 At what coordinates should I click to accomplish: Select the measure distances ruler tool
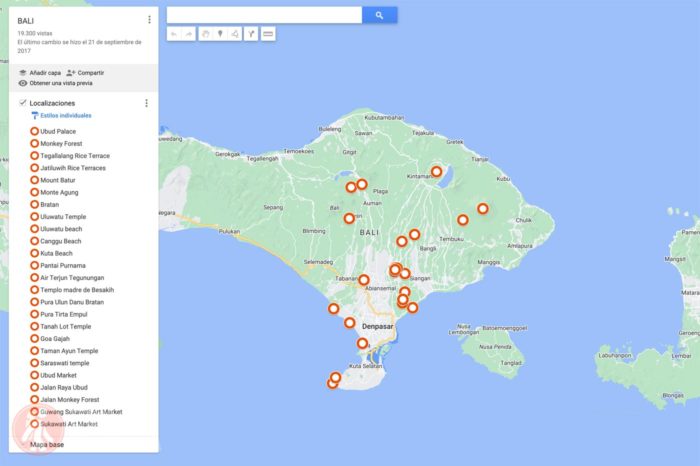(268, 34)
